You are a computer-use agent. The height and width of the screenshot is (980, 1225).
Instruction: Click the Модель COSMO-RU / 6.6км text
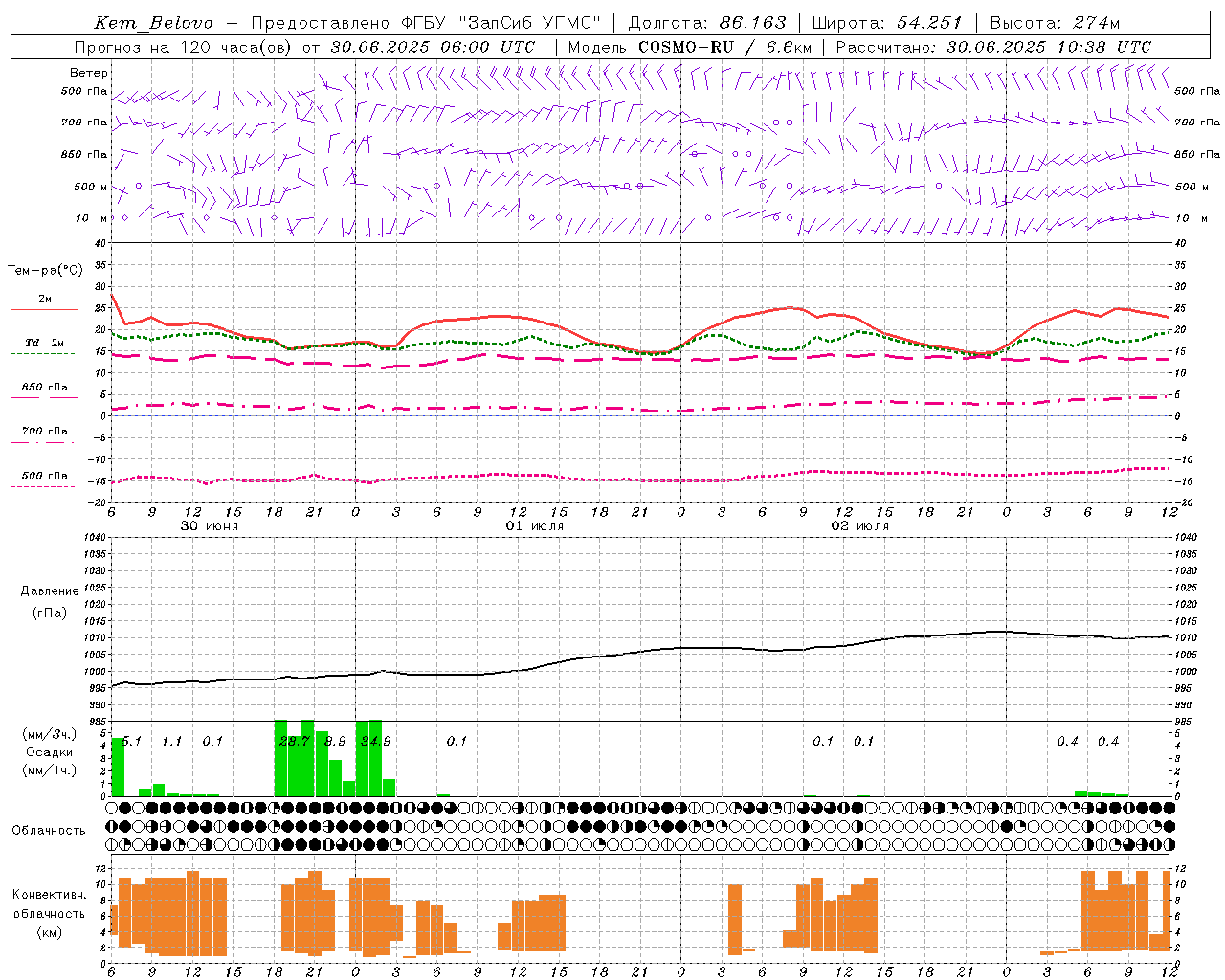point(690,47)
